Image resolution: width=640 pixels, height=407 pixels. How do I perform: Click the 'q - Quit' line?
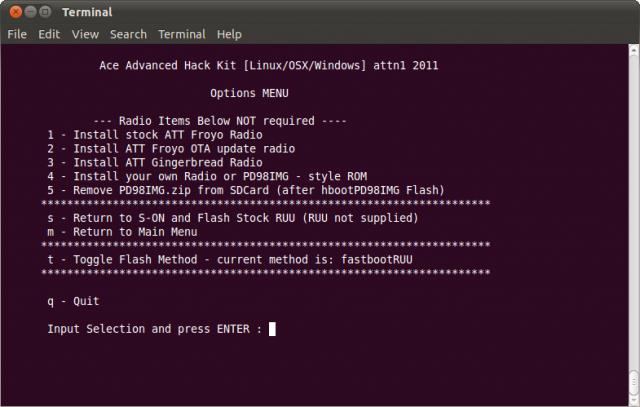(73, 301)
